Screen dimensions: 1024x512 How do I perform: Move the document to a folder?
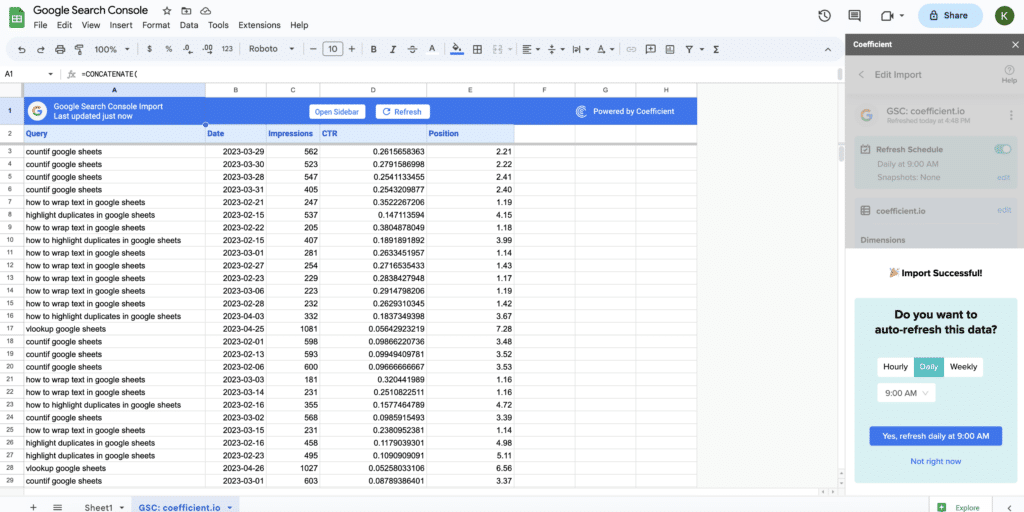point(187,10)
